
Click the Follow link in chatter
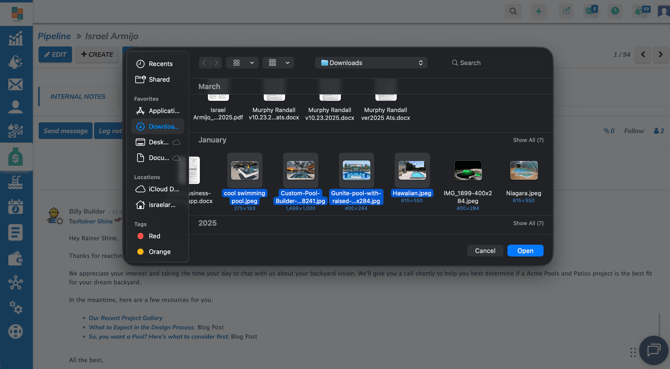[634, 131]
